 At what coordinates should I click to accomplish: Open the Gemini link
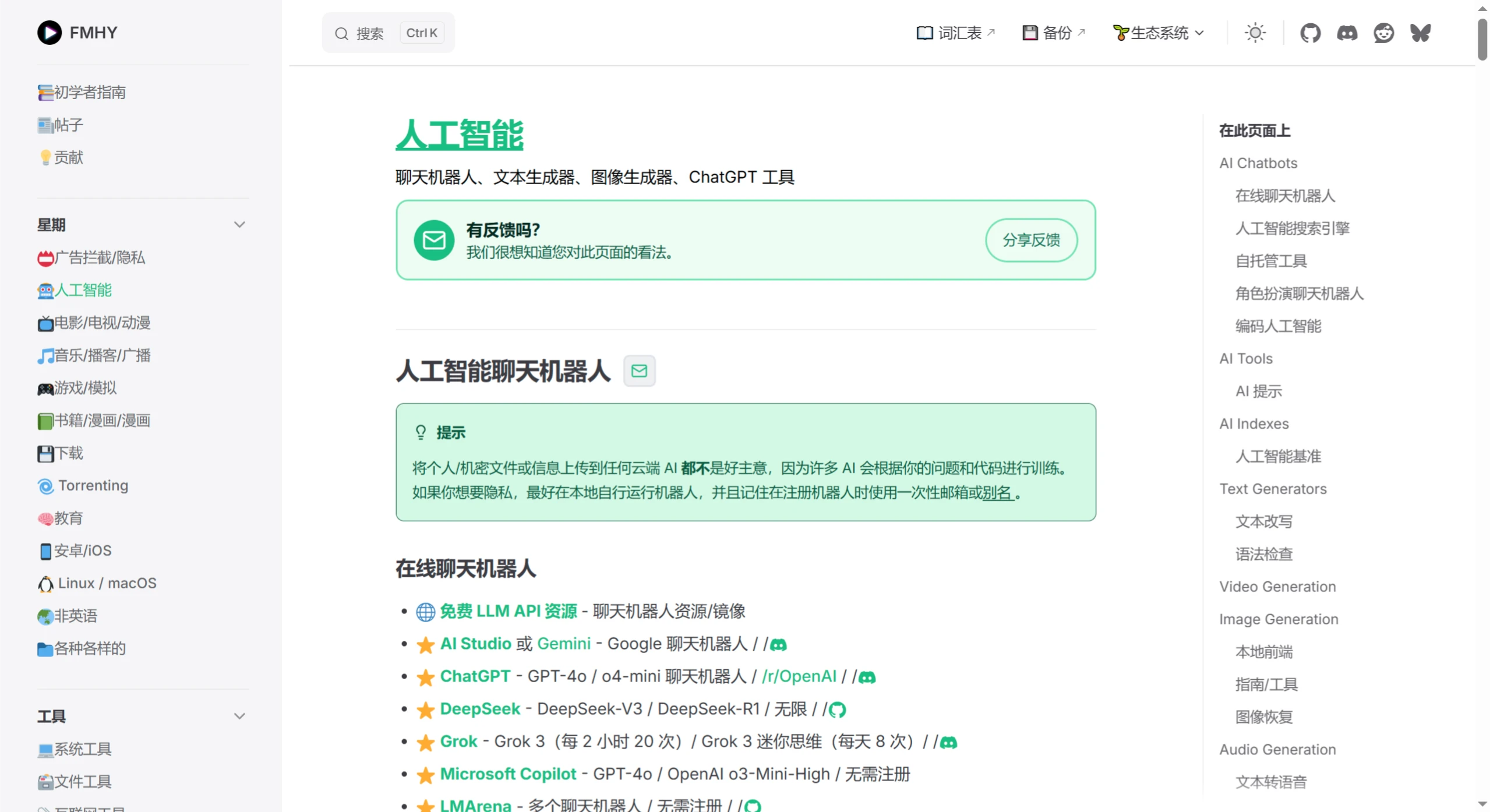(564, 644)
